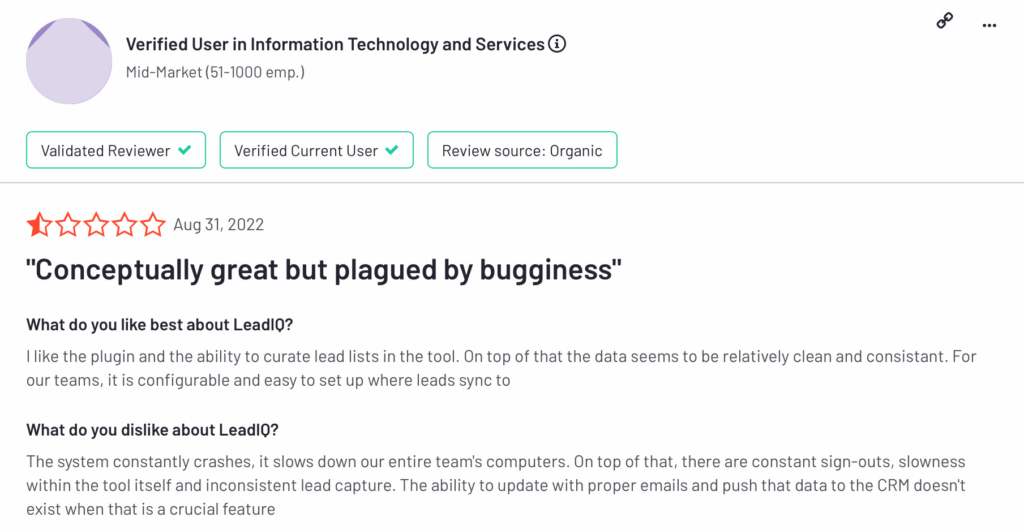Click the fourth rating star
This screenshot has height=530, width=1024.
coord(124,224)
